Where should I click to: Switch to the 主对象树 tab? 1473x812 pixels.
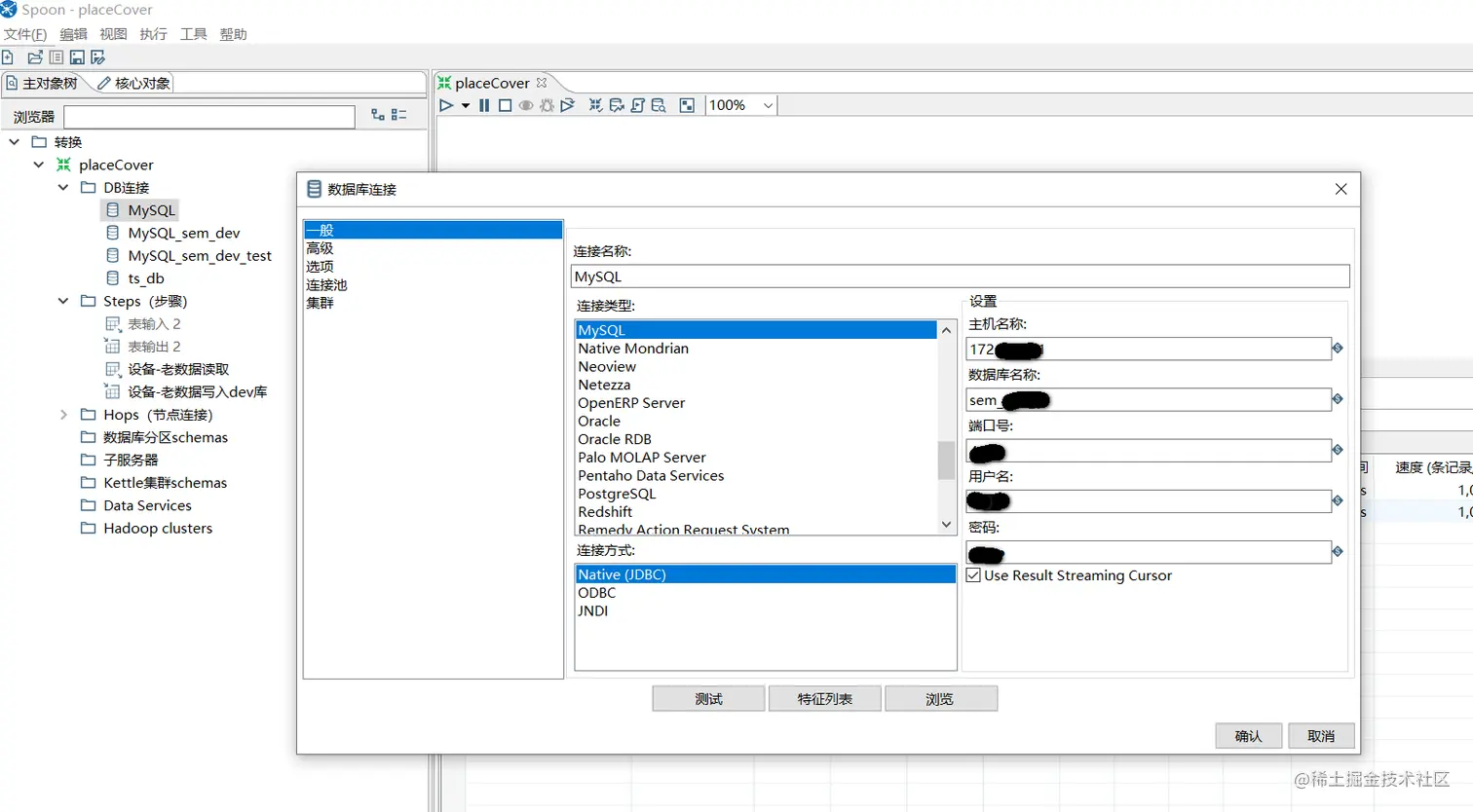pyautogui.click(x=42, y=83)
